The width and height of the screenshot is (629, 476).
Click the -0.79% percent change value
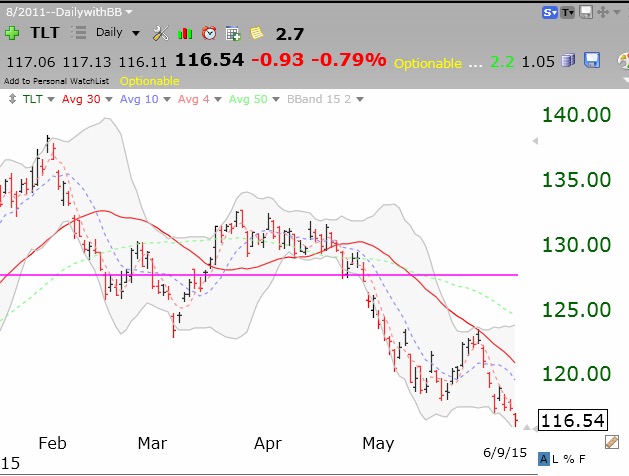tap(349, 60)
